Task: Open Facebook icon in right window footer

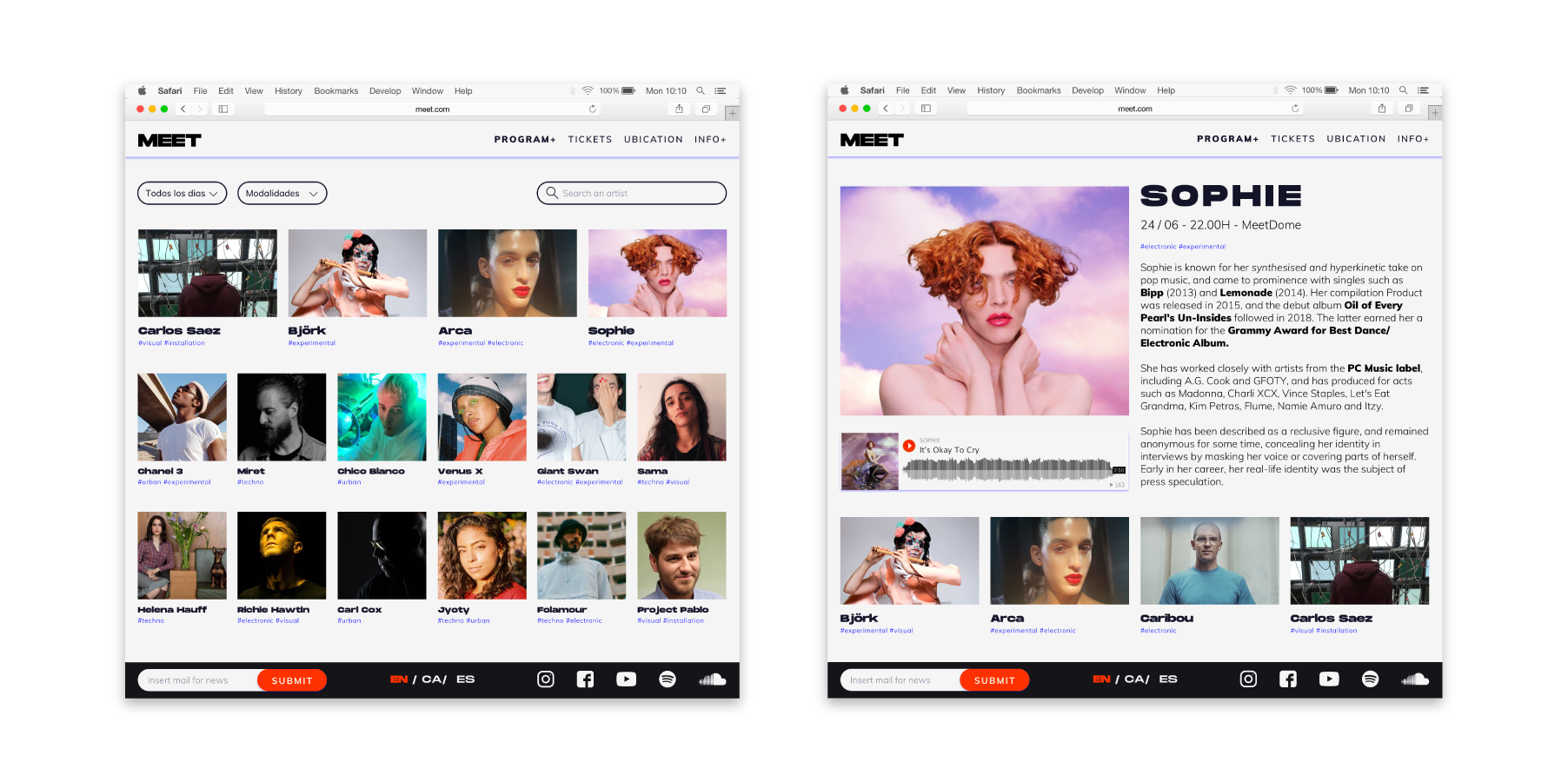Action: [1288, 679]
